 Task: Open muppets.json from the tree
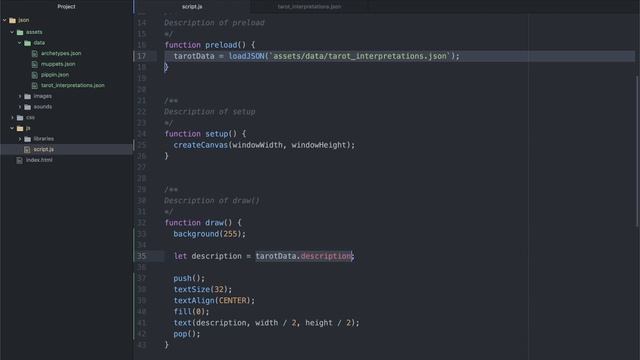pyautogui.click(x=58, y=64)
